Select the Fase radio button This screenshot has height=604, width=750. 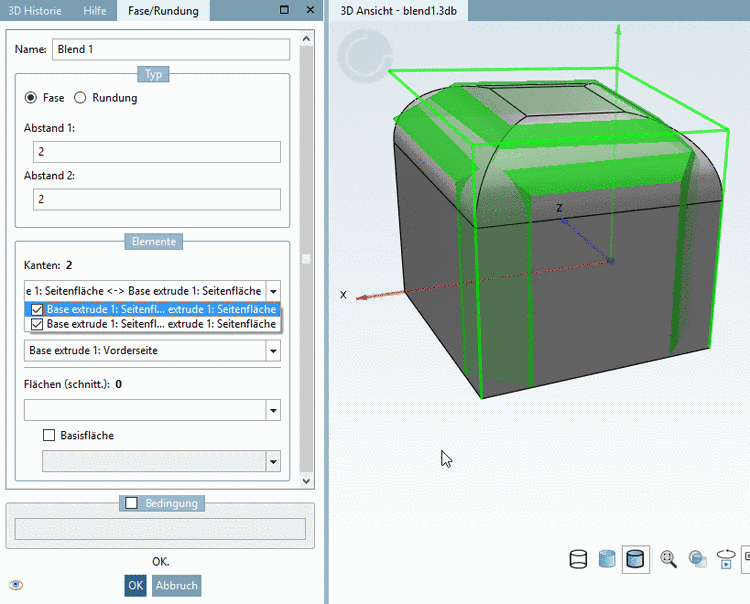(31, 98)
